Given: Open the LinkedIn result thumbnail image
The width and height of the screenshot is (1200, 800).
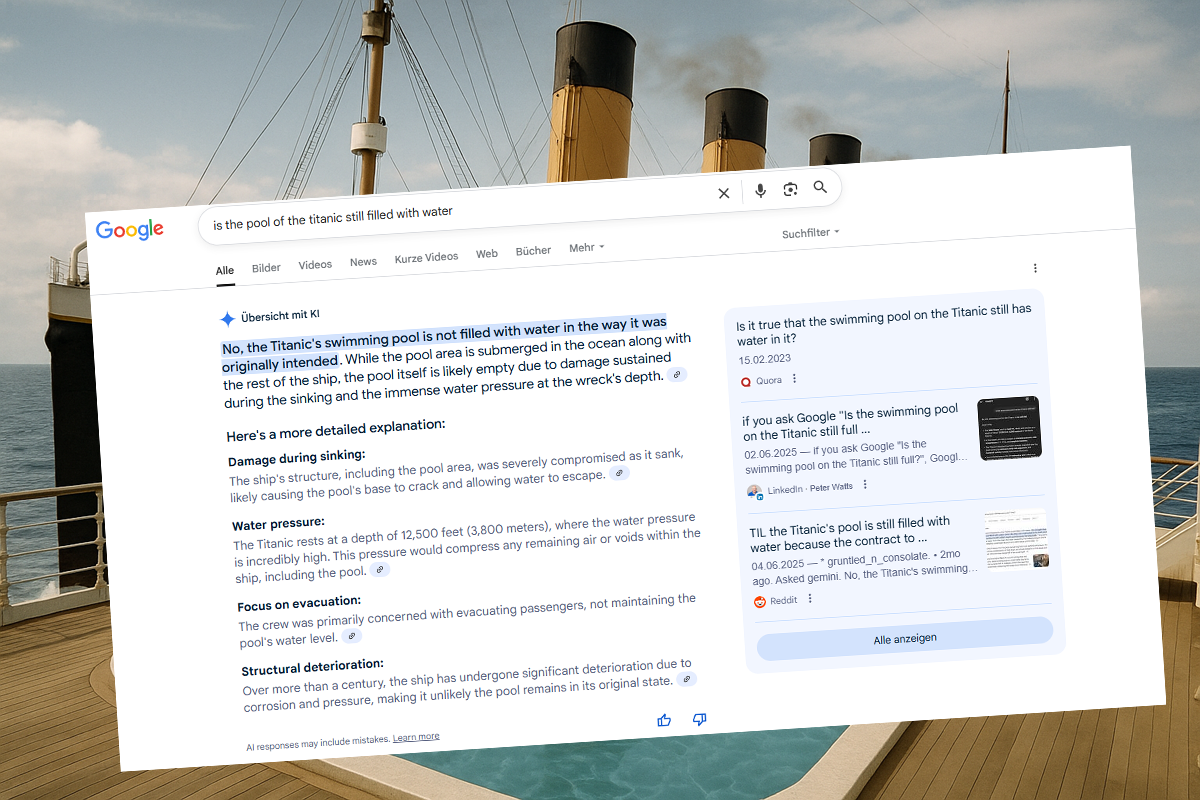Looking at the screenshot, I should pos(1009,428).
